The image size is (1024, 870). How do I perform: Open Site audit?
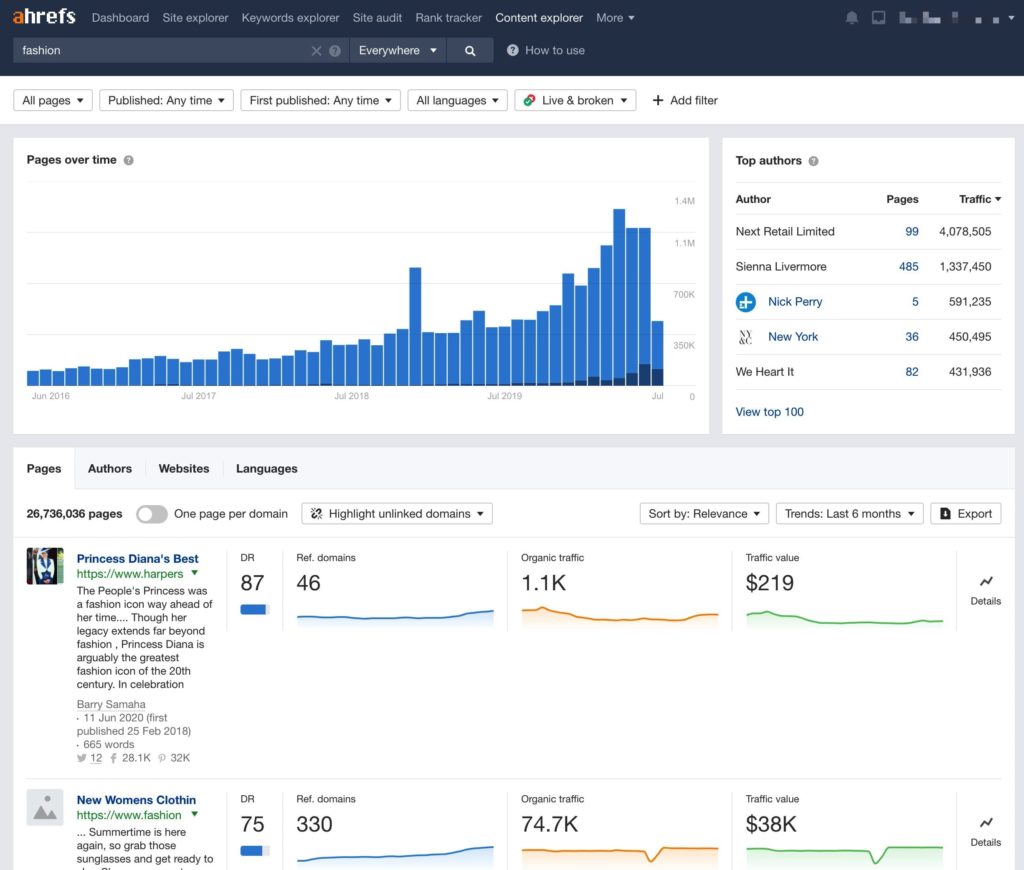click(377, 18)
